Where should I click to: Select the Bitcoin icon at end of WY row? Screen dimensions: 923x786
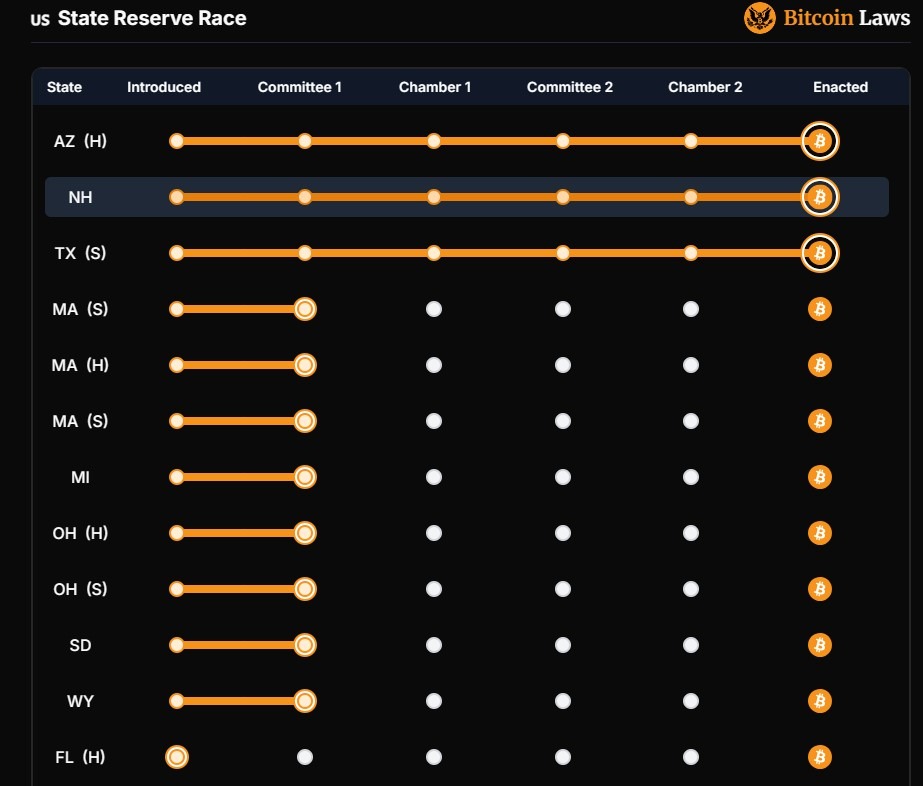(819, 701)
